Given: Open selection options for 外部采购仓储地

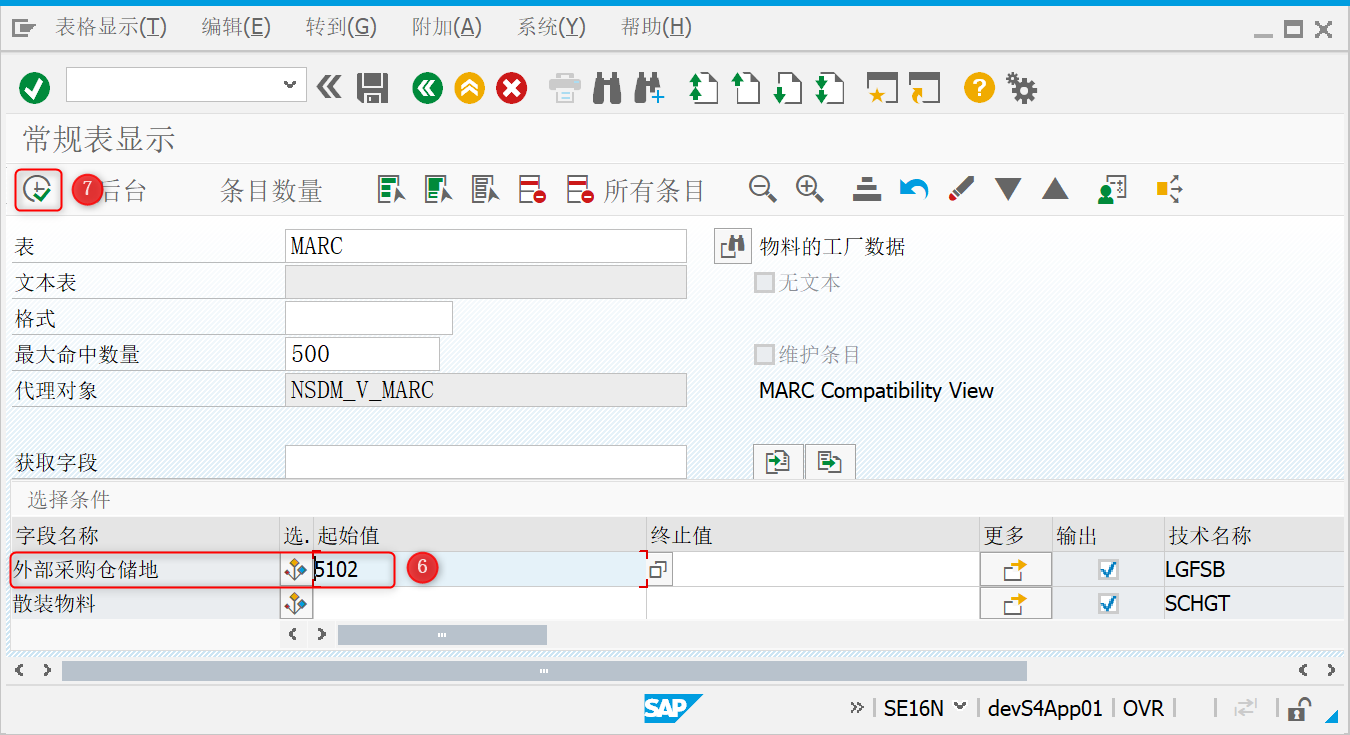Looking at the screenshot, I should click(x=295, y=568).
